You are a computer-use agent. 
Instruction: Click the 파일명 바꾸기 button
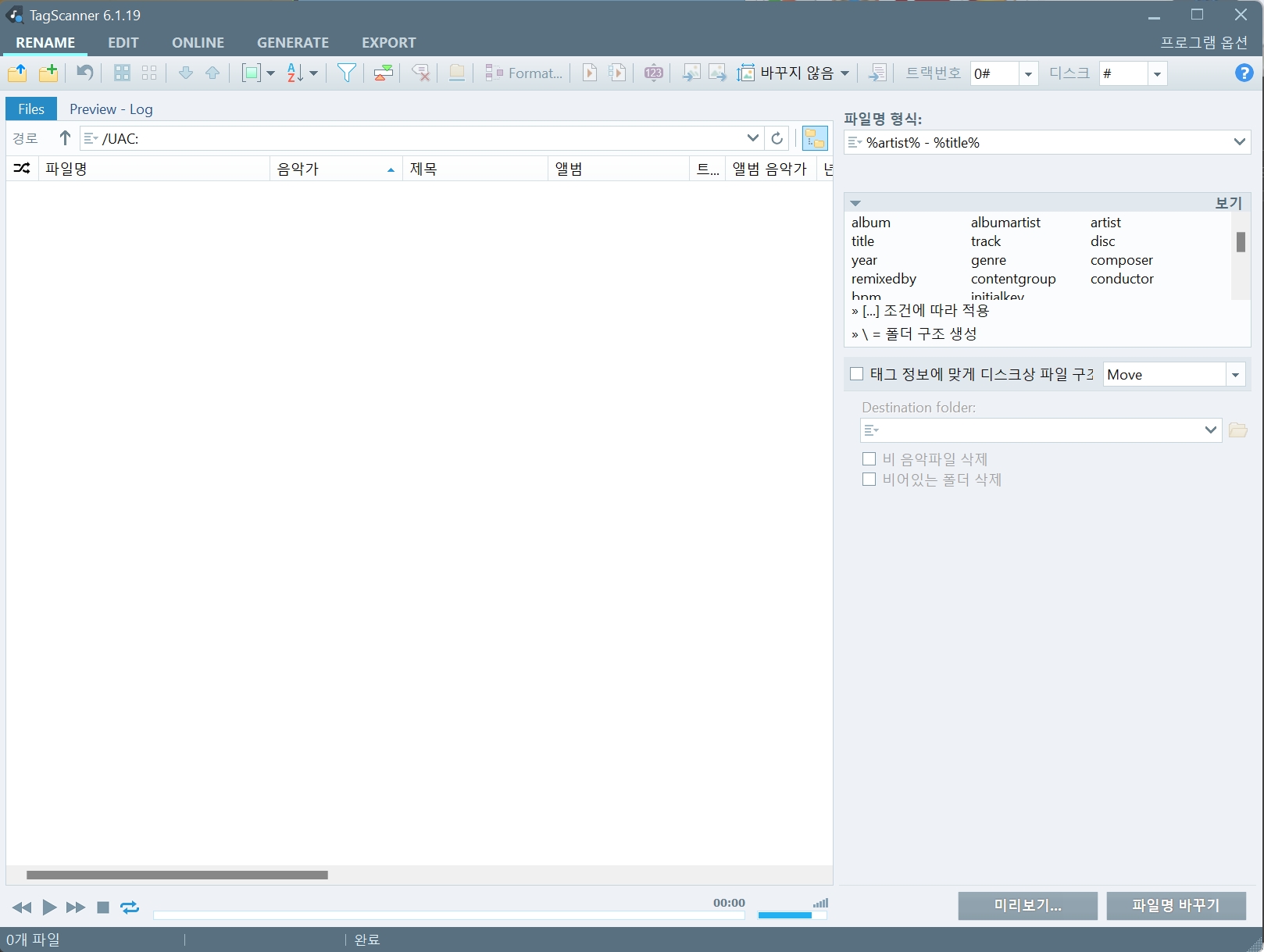[x=1176, y=906]
